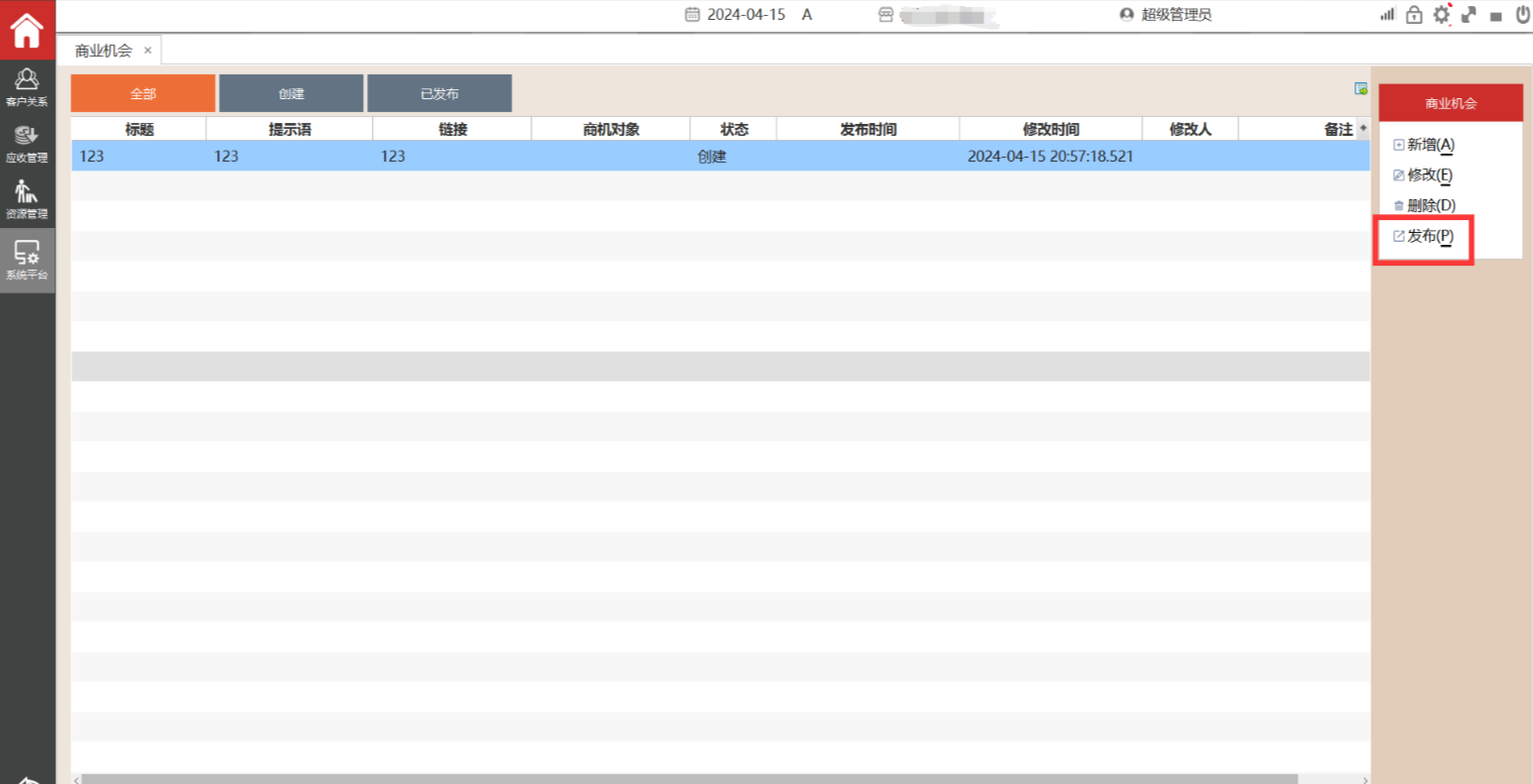
Task: Click 删除(D) to delete the record
Action: tap(1424, 205)
